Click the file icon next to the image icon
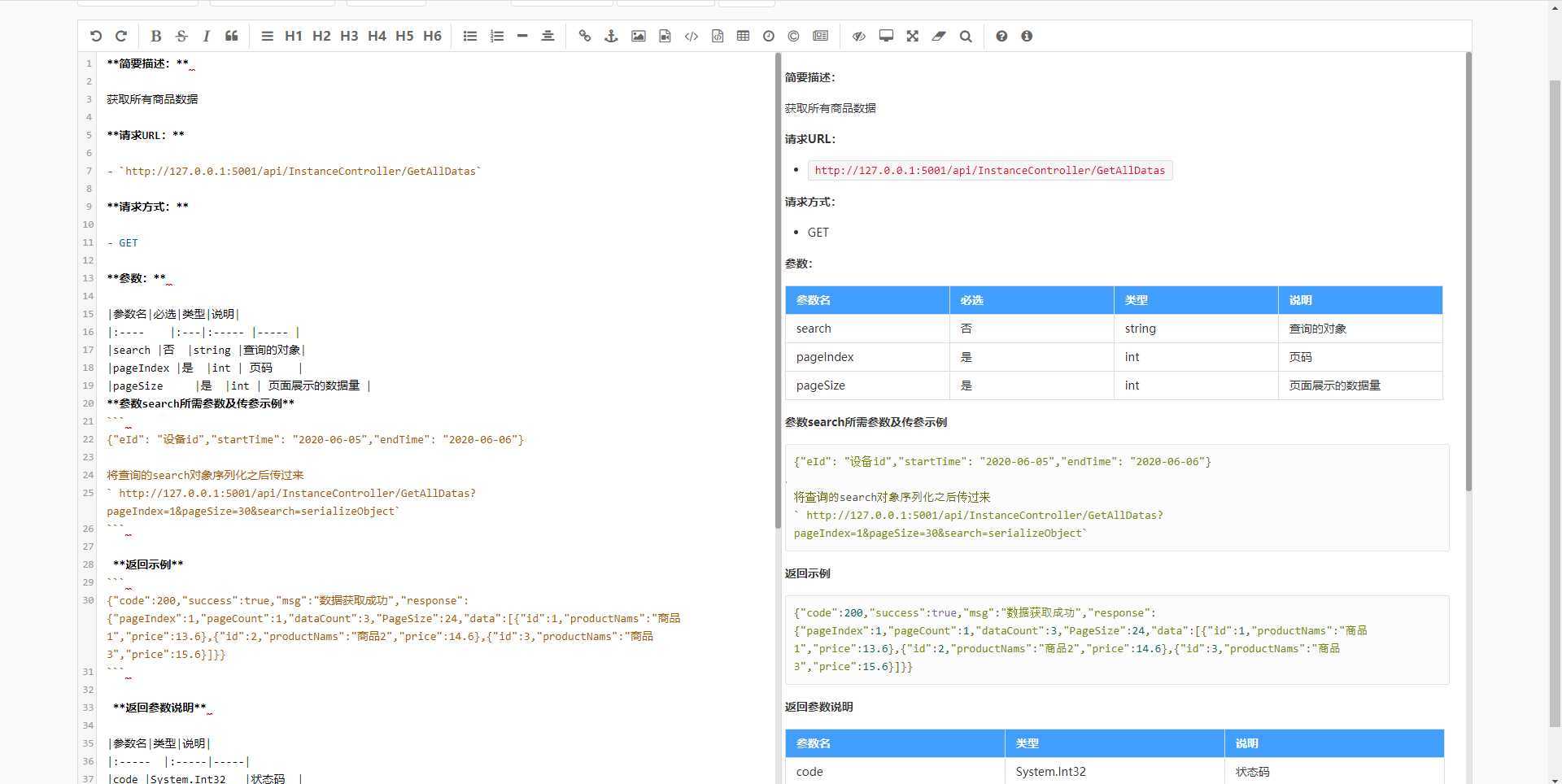The width and height of the screenshot is (1562, 784). [x=665, y=36]
